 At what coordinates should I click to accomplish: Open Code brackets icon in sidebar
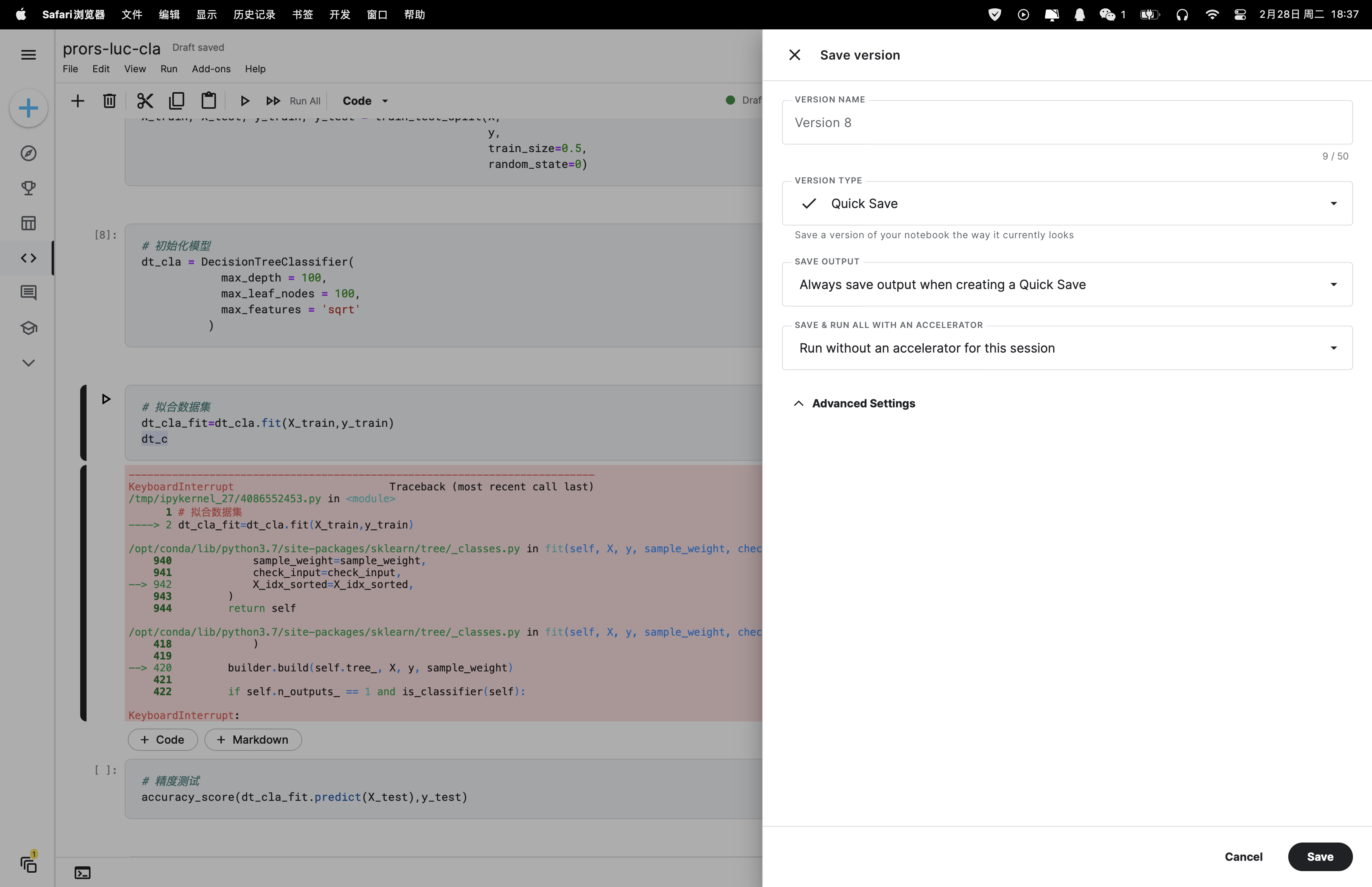click(28, 258)
